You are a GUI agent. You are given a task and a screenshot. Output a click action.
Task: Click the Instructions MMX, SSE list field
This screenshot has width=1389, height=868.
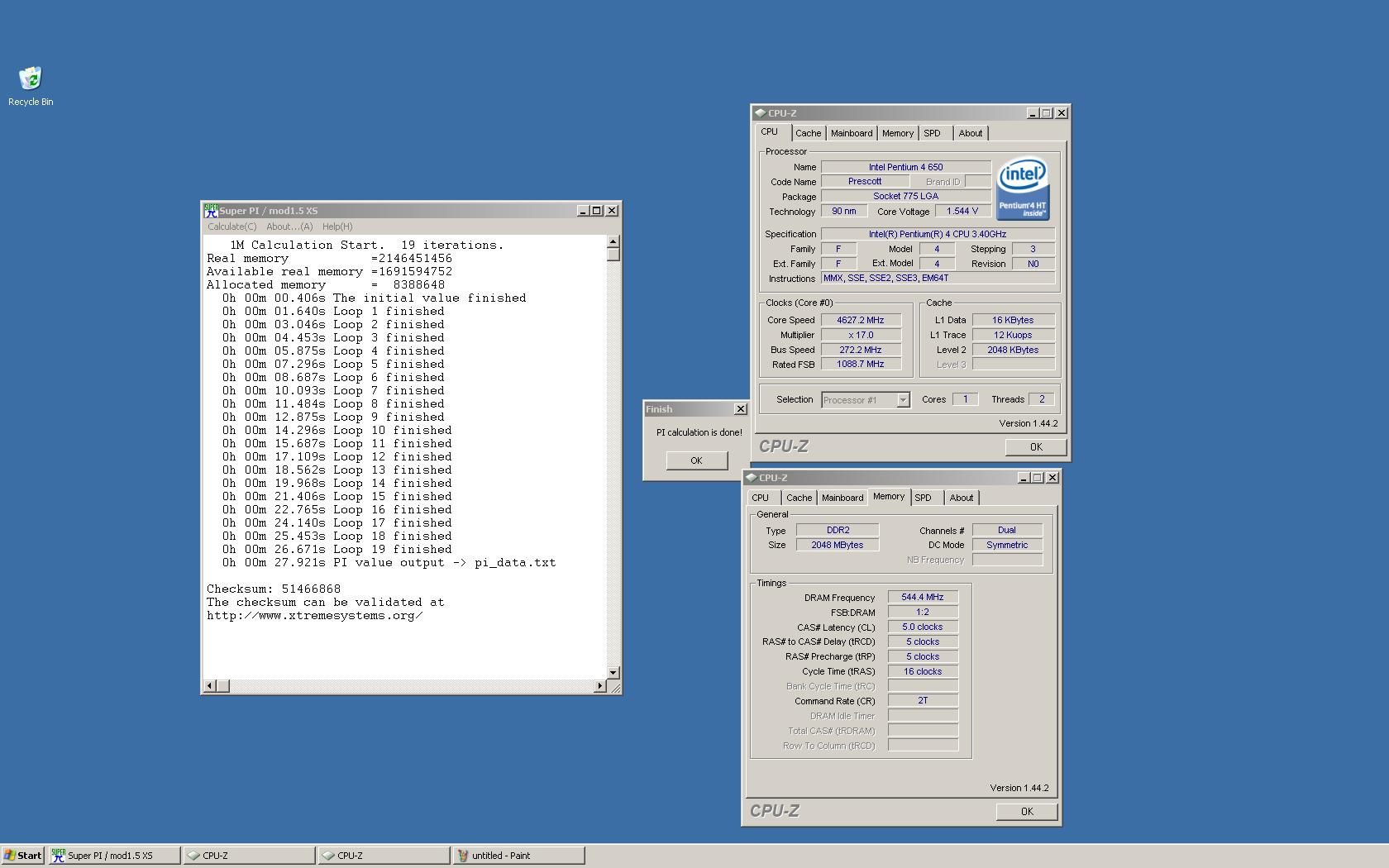coord(938,279)
